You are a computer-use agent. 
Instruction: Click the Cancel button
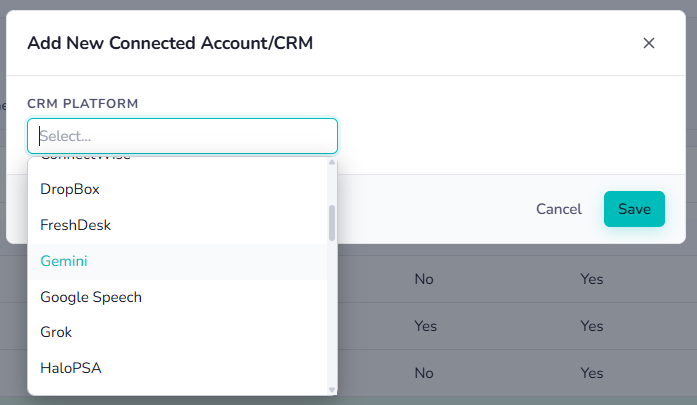tap(559, 209)
